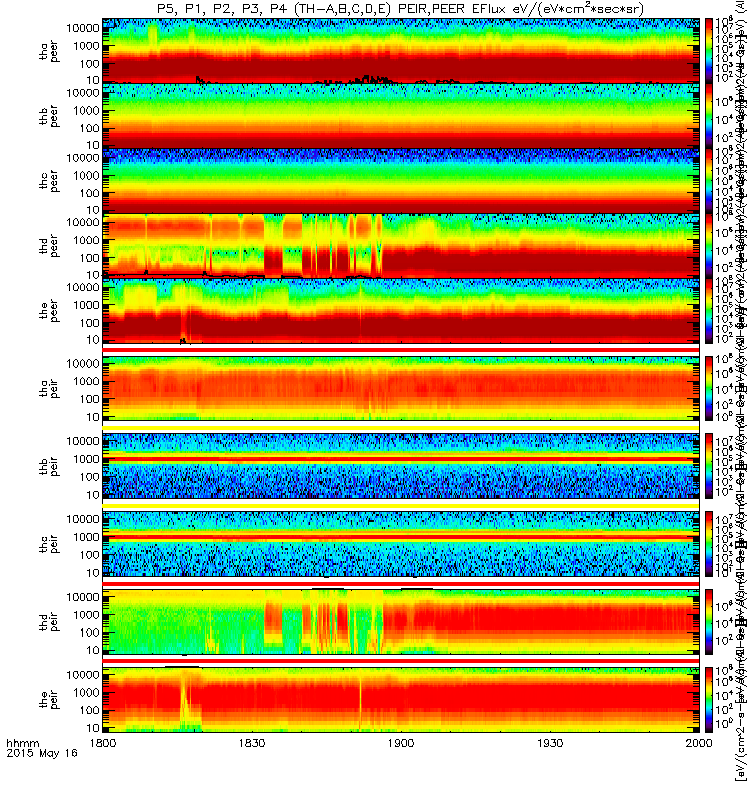Click the color bar beside thb peer panel
Image resolution: width=750 pixels, height=800 pixels.
[709, 116]
